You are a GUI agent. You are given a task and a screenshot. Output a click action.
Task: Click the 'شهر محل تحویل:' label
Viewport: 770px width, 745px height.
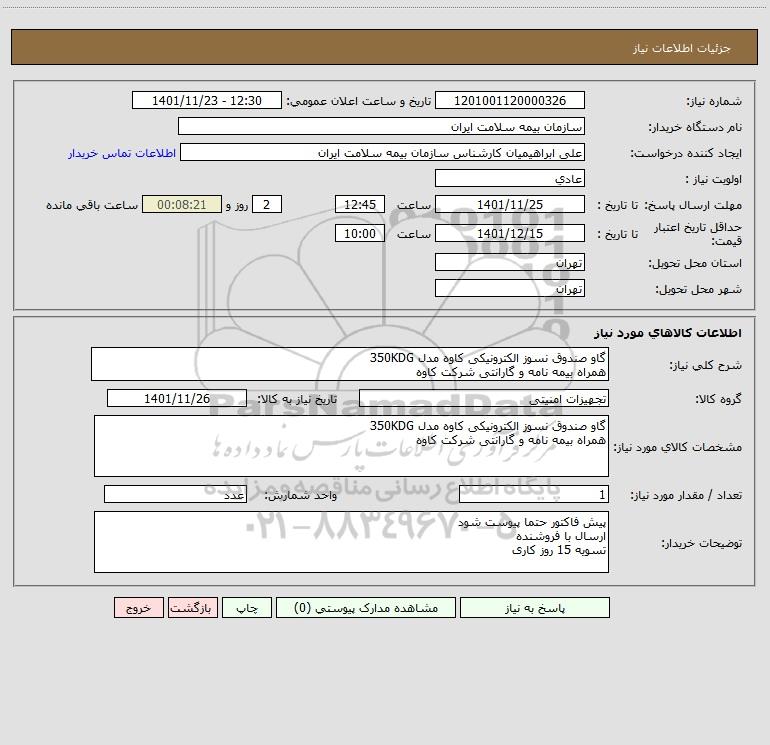698,290
